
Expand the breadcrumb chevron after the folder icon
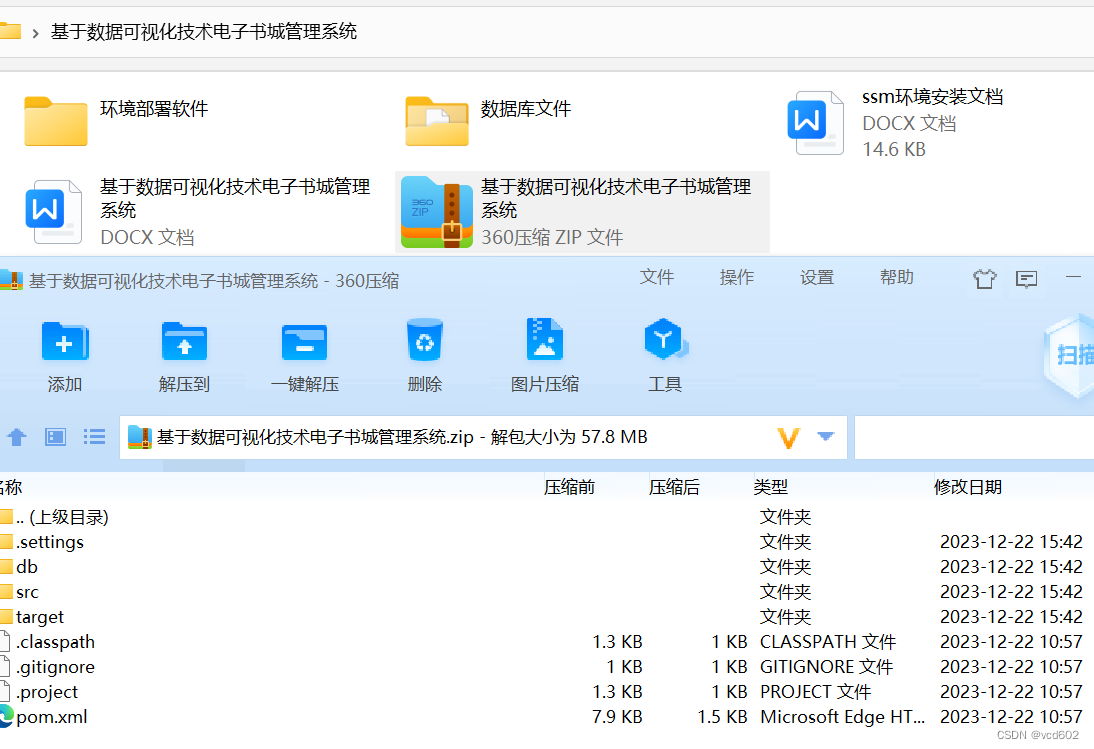click(37, 32)
